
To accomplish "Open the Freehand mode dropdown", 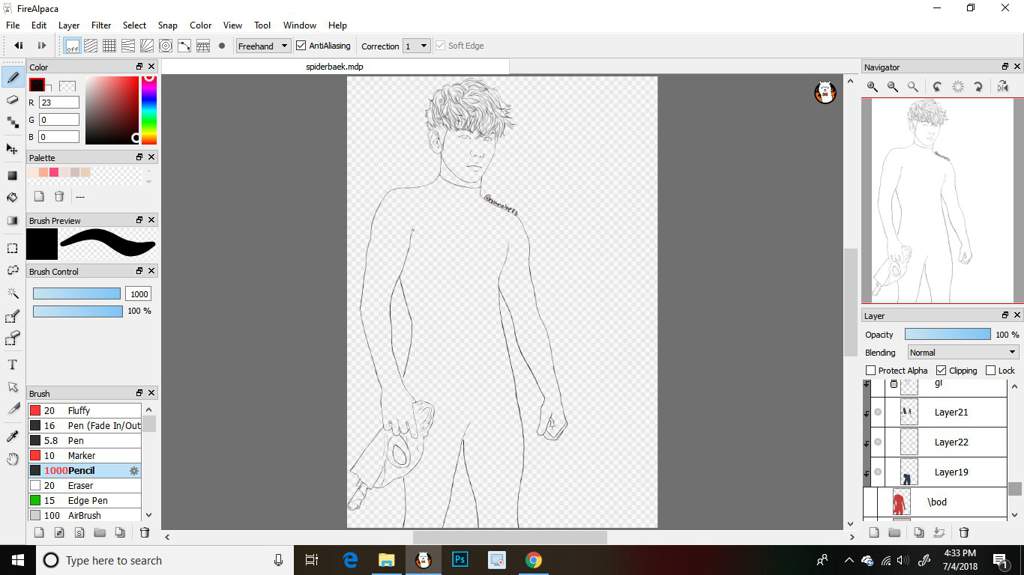I will 263,46.
